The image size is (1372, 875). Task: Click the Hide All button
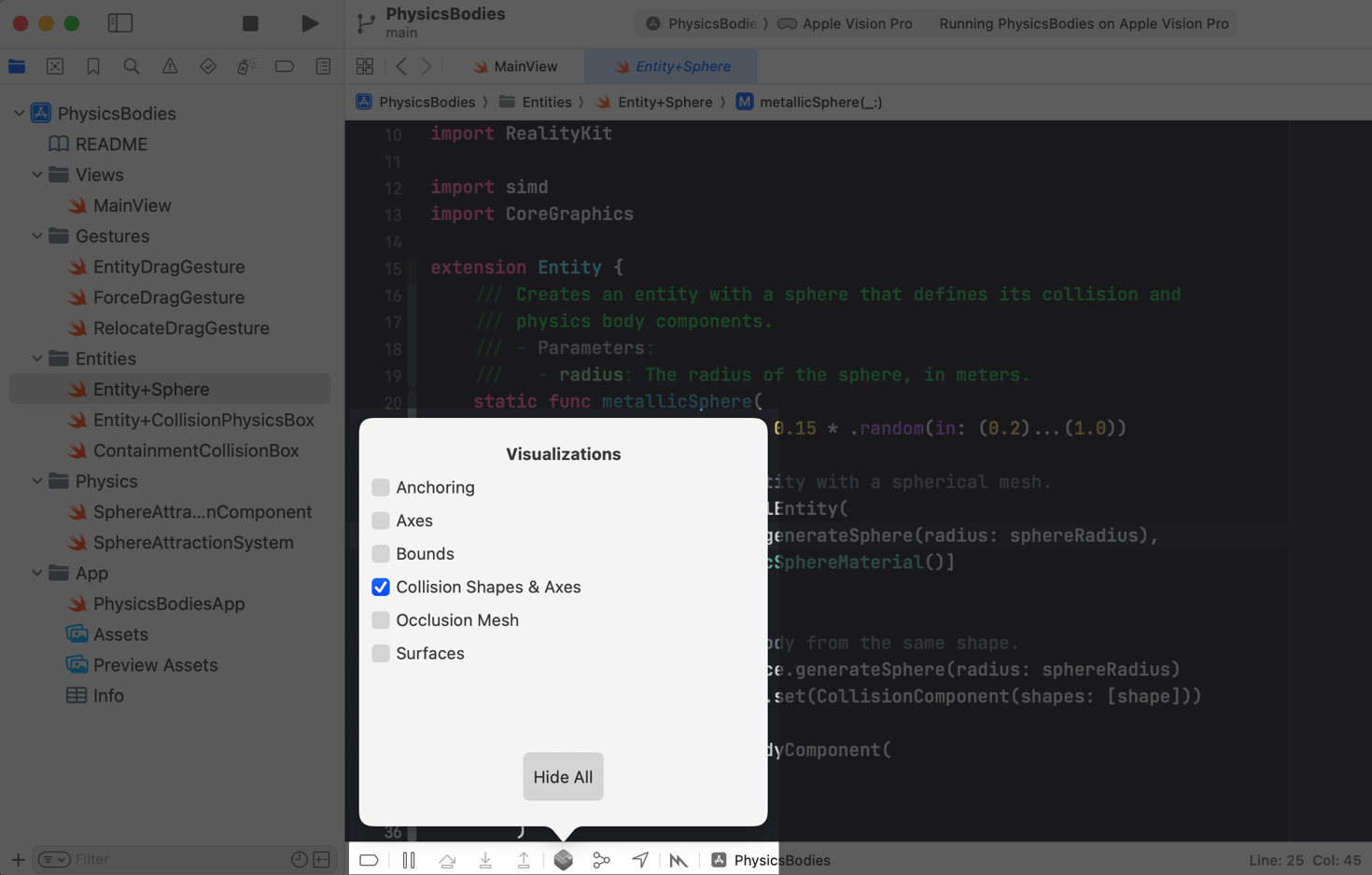point(563,776)
